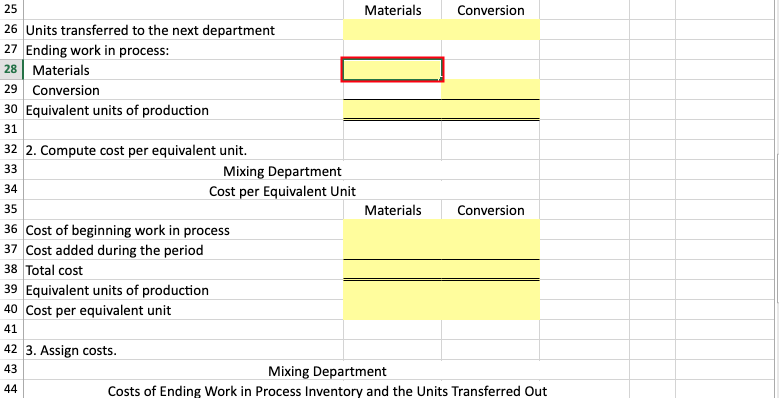Click 'Cost per Equivalent Unit' heading
779x398 pixels.
click(282, 191)
